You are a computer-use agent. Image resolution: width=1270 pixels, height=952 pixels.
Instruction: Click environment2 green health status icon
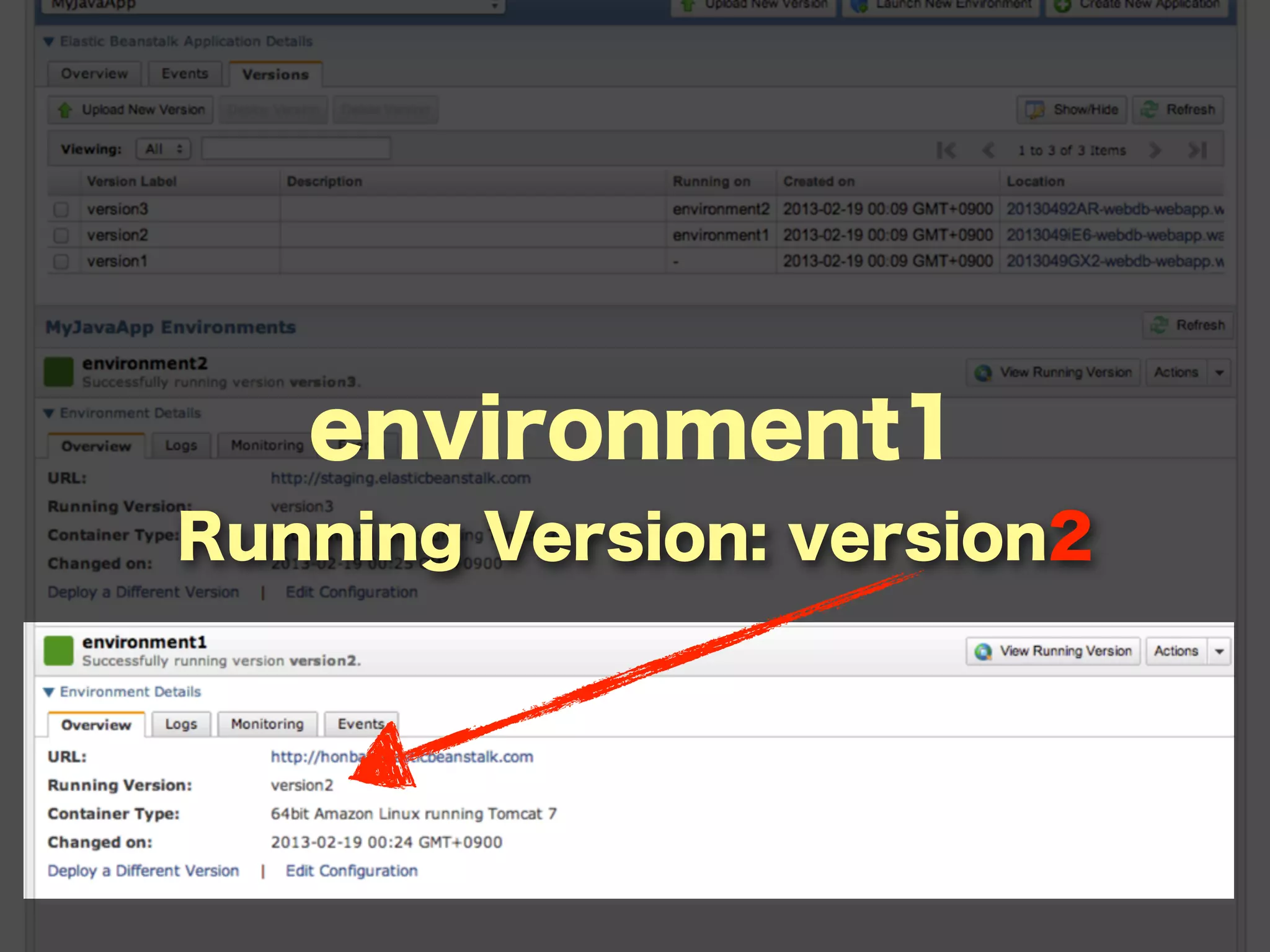[x=59, y=372]
